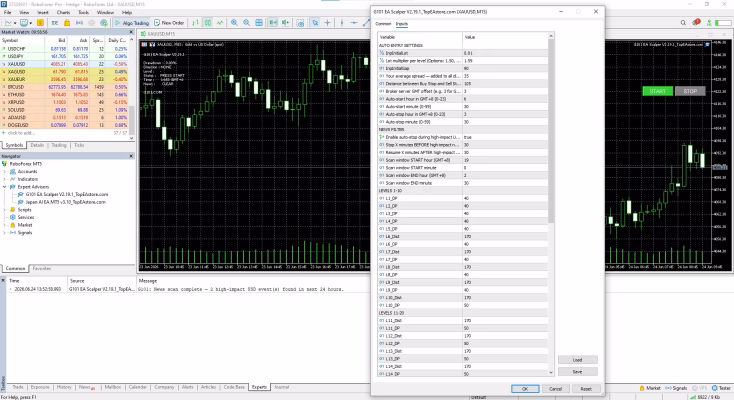This screenshot has width=734, height=400.
Task: Click the search magnifier icon in main toolbar
Action: coord(683,22)
